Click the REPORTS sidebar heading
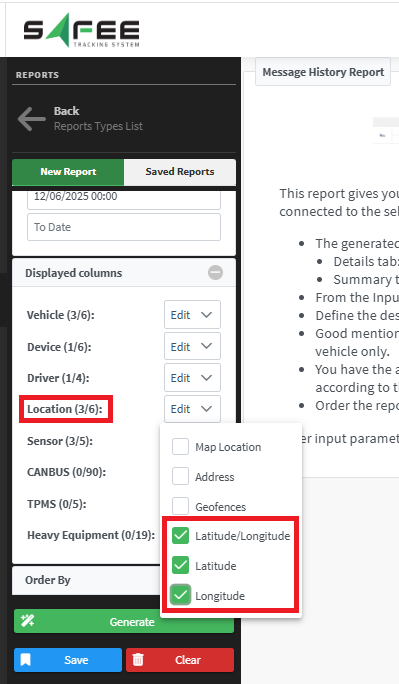Viewport: 399px width, 684px height. coord(37,75)
